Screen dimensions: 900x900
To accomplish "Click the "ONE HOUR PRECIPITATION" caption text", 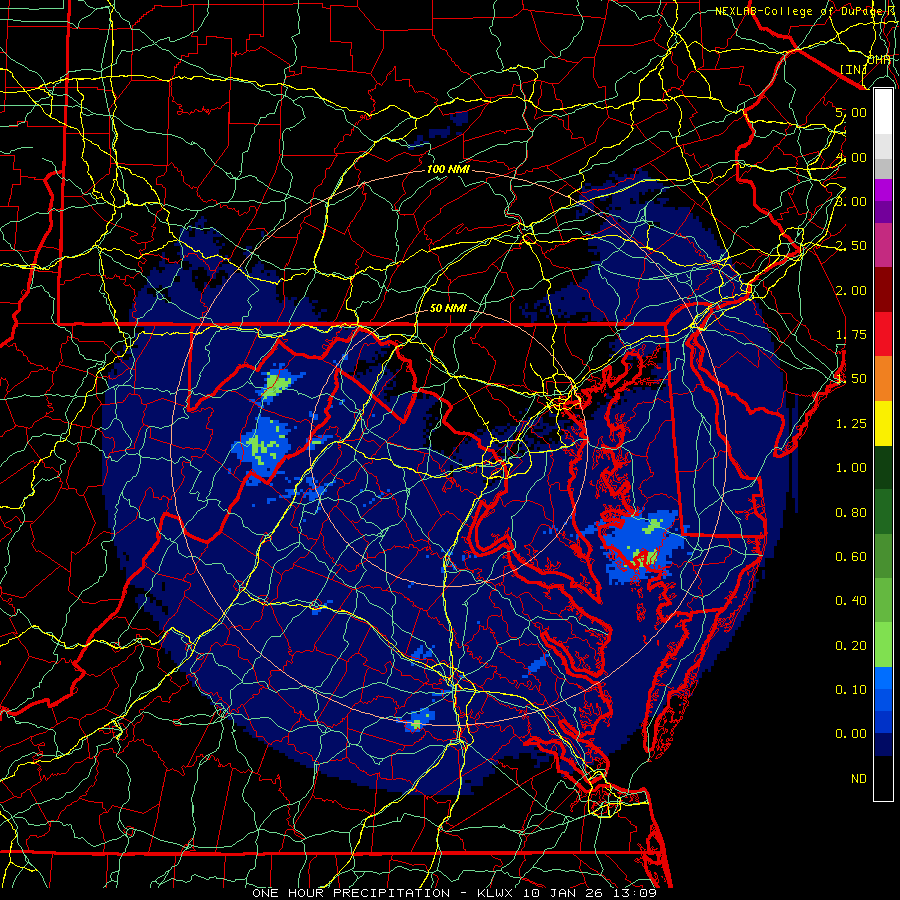I will point(351,893).
